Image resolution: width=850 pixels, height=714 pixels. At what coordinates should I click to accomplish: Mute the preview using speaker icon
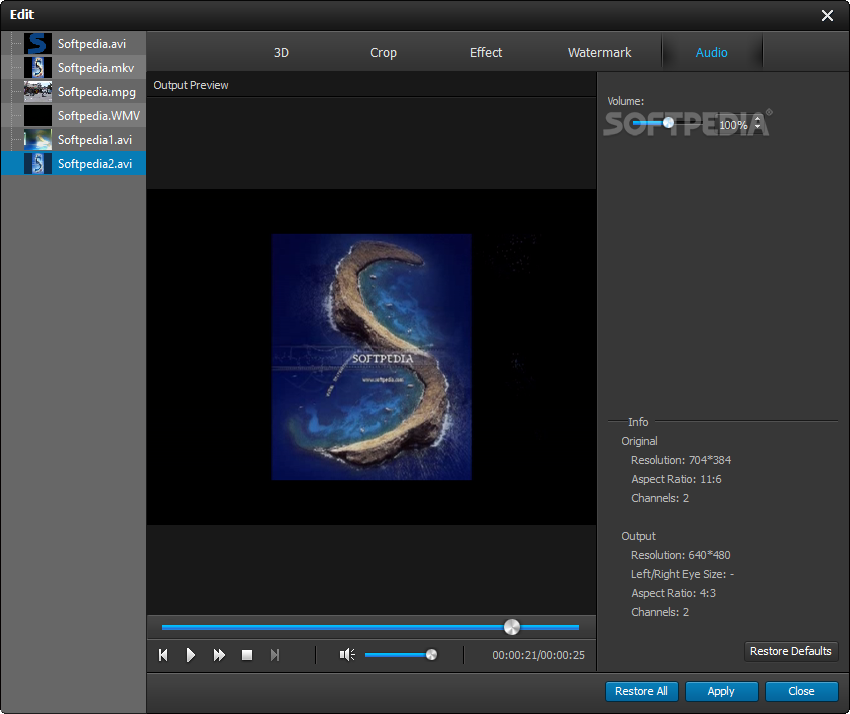click(x=347, y=655)
